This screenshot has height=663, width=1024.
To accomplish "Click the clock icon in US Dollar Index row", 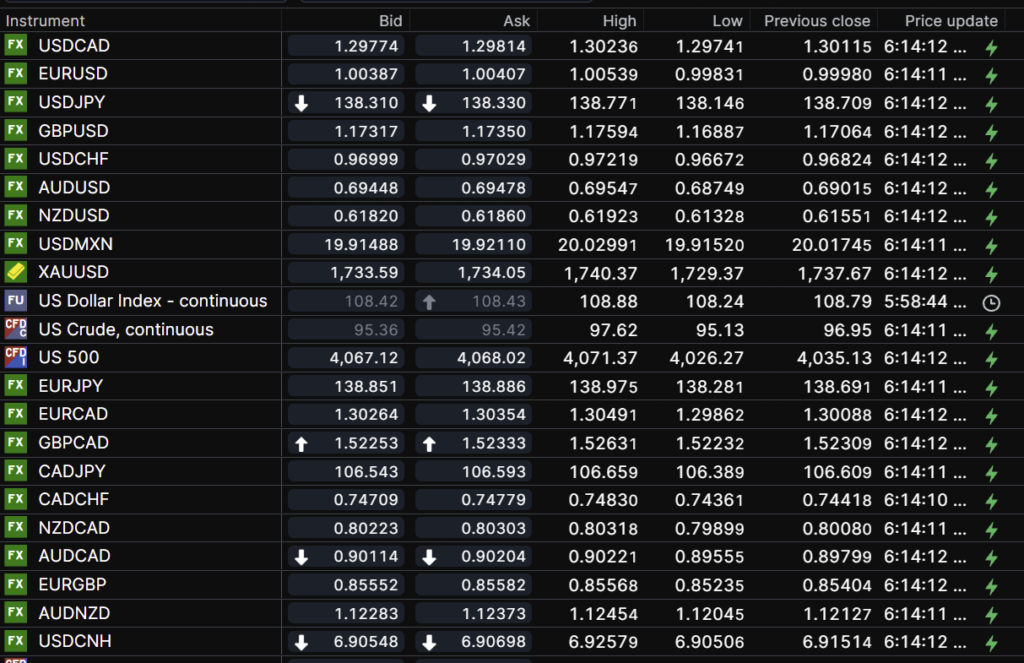I will coord(991,302).
